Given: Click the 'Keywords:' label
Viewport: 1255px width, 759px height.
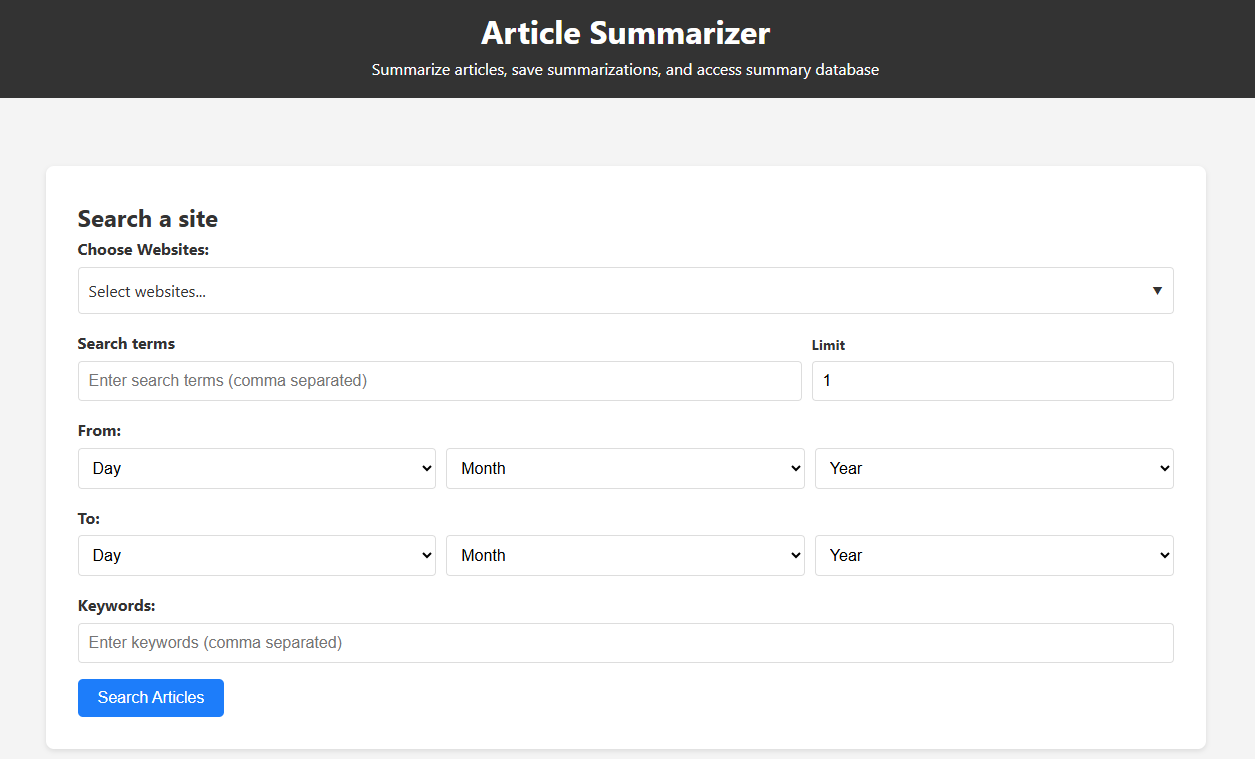Looking at the screenshot, I should pyautogui.click(x=117, y=606).
